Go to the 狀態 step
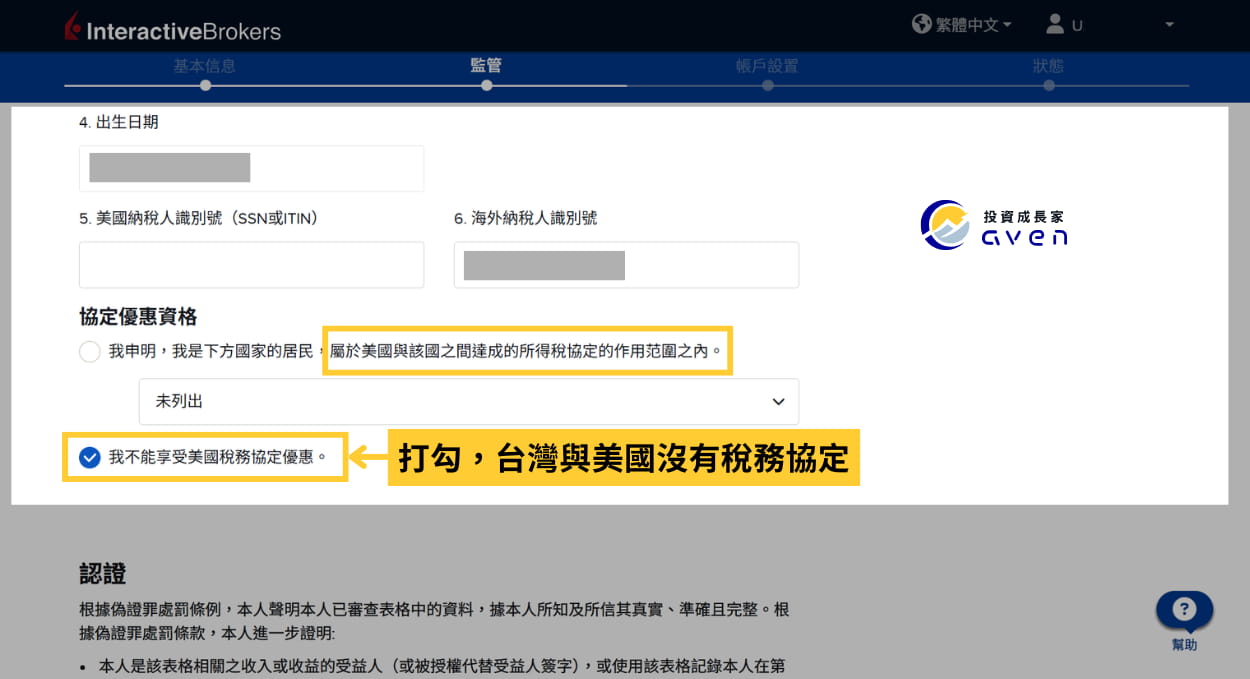 point(1048,66)
